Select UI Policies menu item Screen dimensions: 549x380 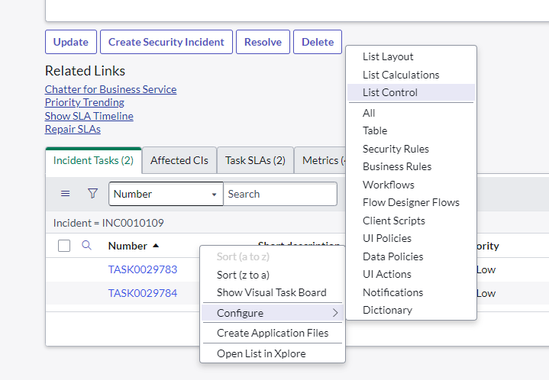[x=387, y=238]
